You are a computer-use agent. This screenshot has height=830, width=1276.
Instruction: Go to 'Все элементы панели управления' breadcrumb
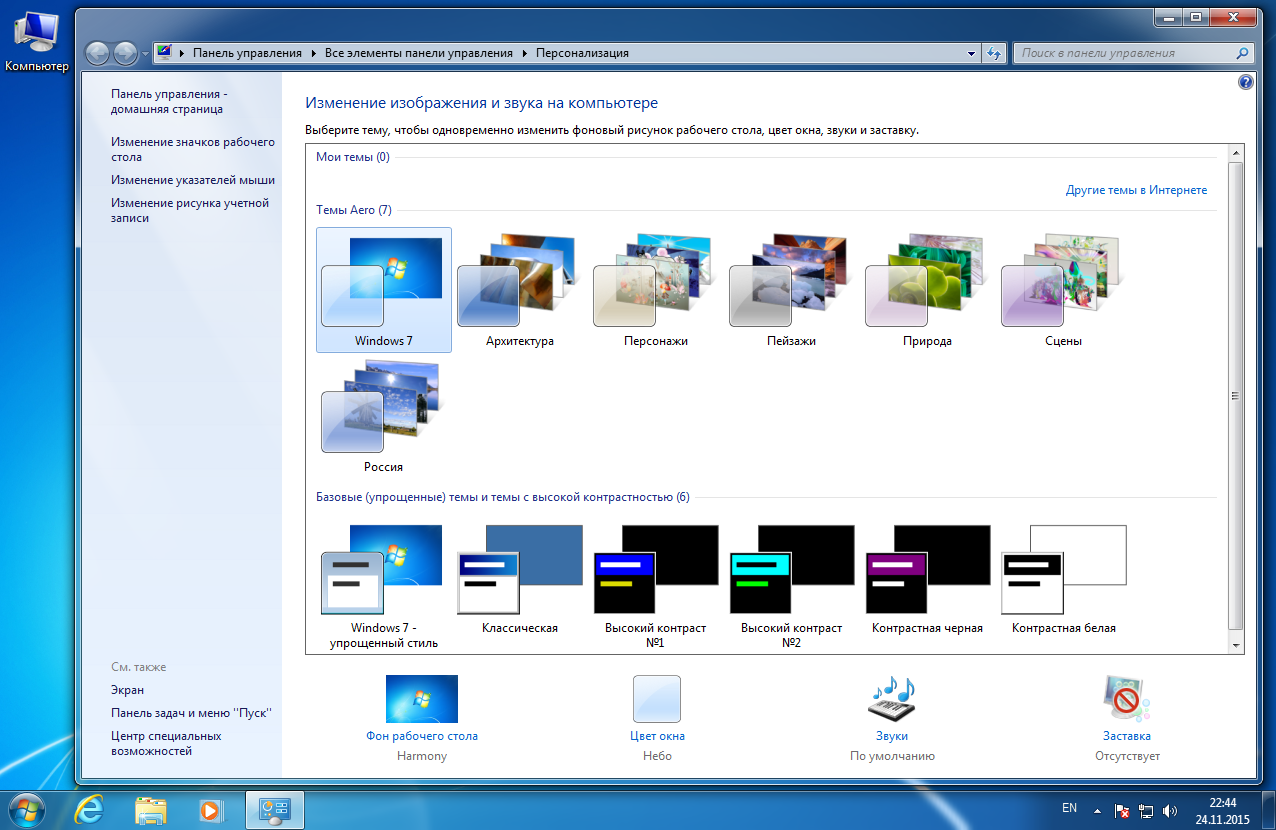tap(419, 53)
